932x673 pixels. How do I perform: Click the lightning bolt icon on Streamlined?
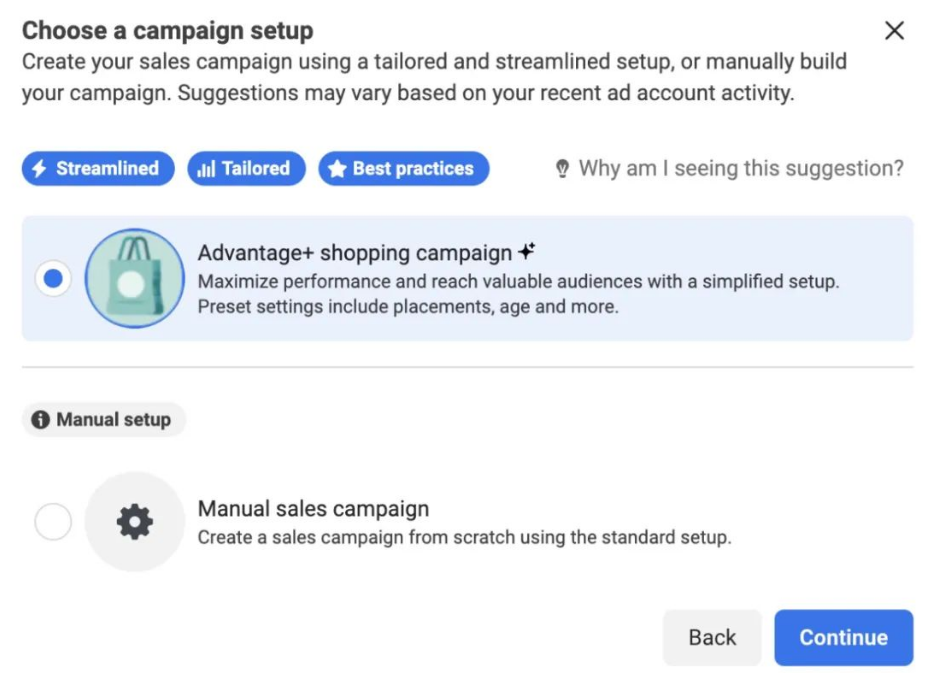[x=40, y=169]
